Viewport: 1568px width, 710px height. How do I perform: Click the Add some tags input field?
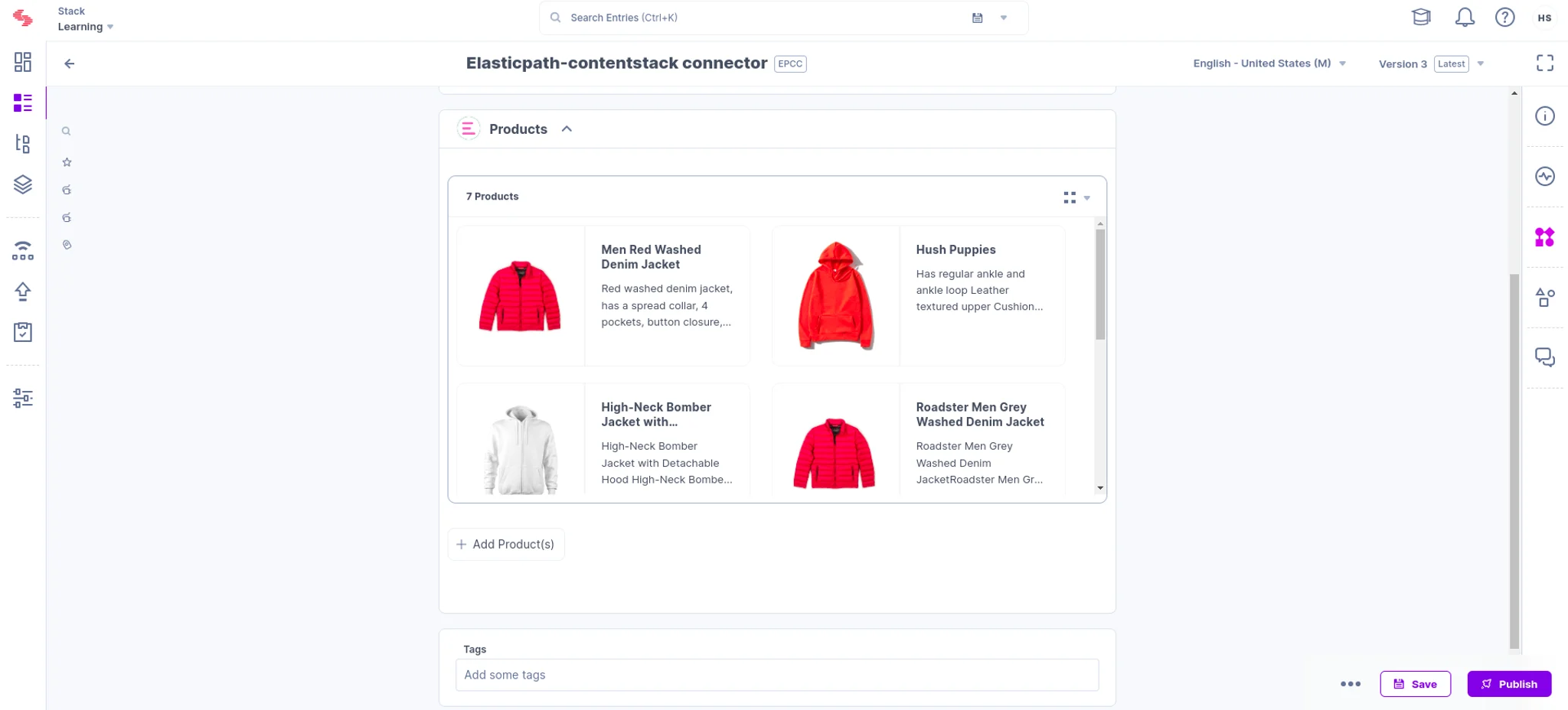click(777, 675)
